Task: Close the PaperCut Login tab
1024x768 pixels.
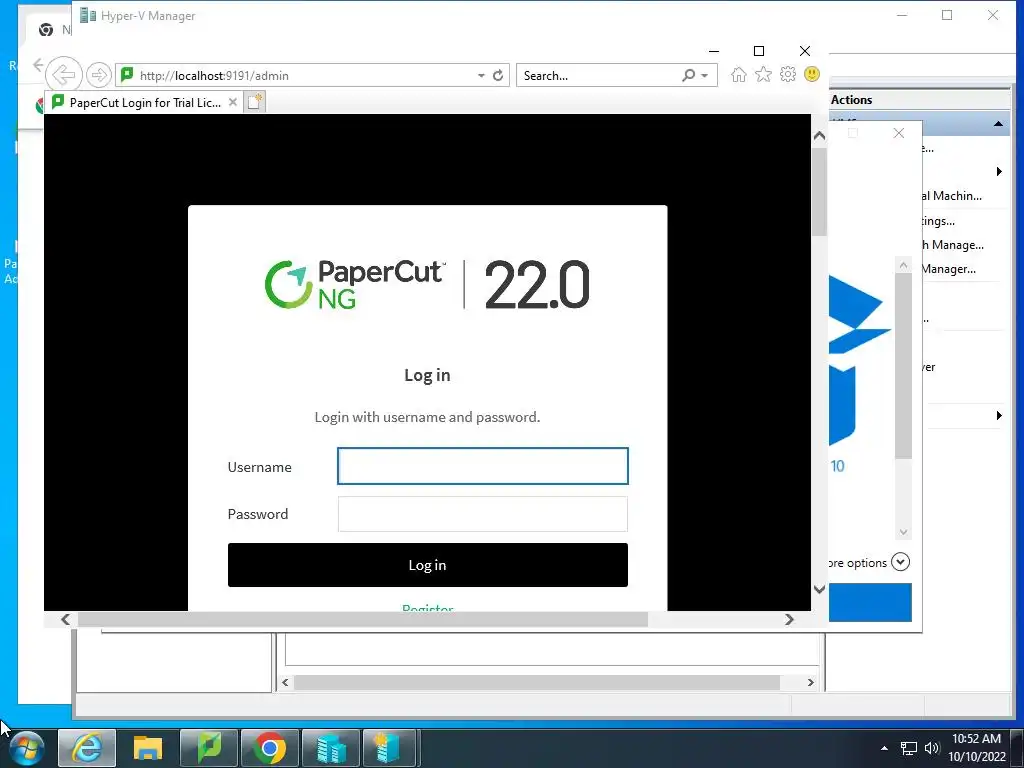Action: tap(232, 103)
